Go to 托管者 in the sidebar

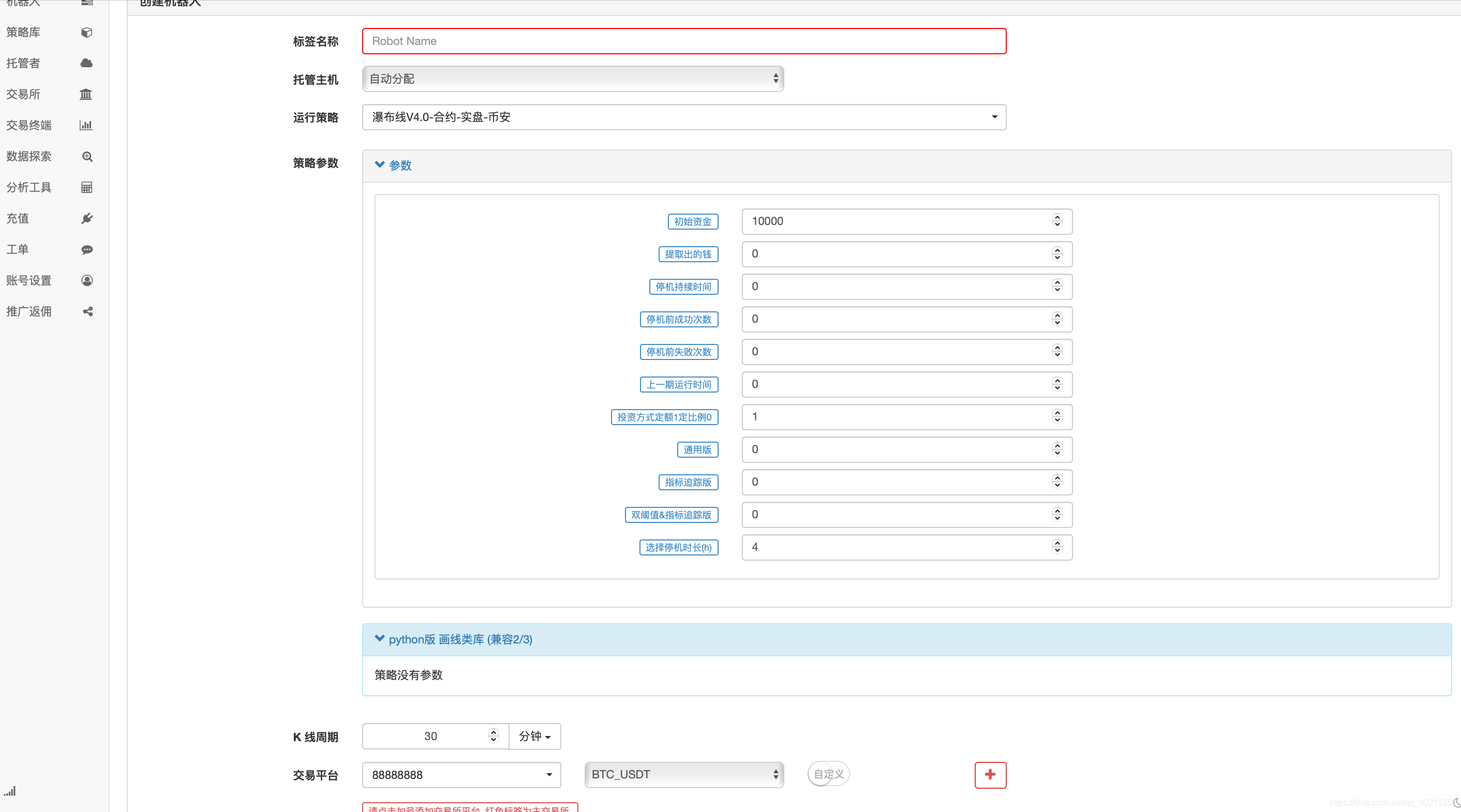click(x=23, y=63)
